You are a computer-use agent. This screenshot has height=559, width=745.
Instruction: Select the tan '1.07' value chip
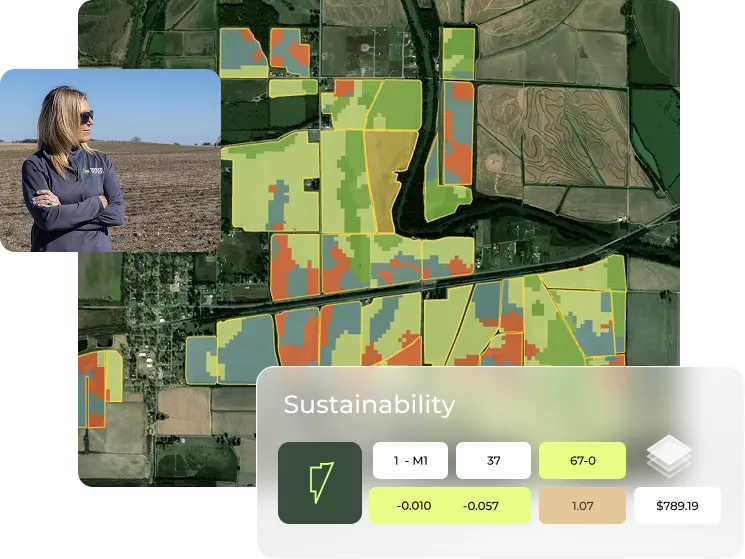582,506
